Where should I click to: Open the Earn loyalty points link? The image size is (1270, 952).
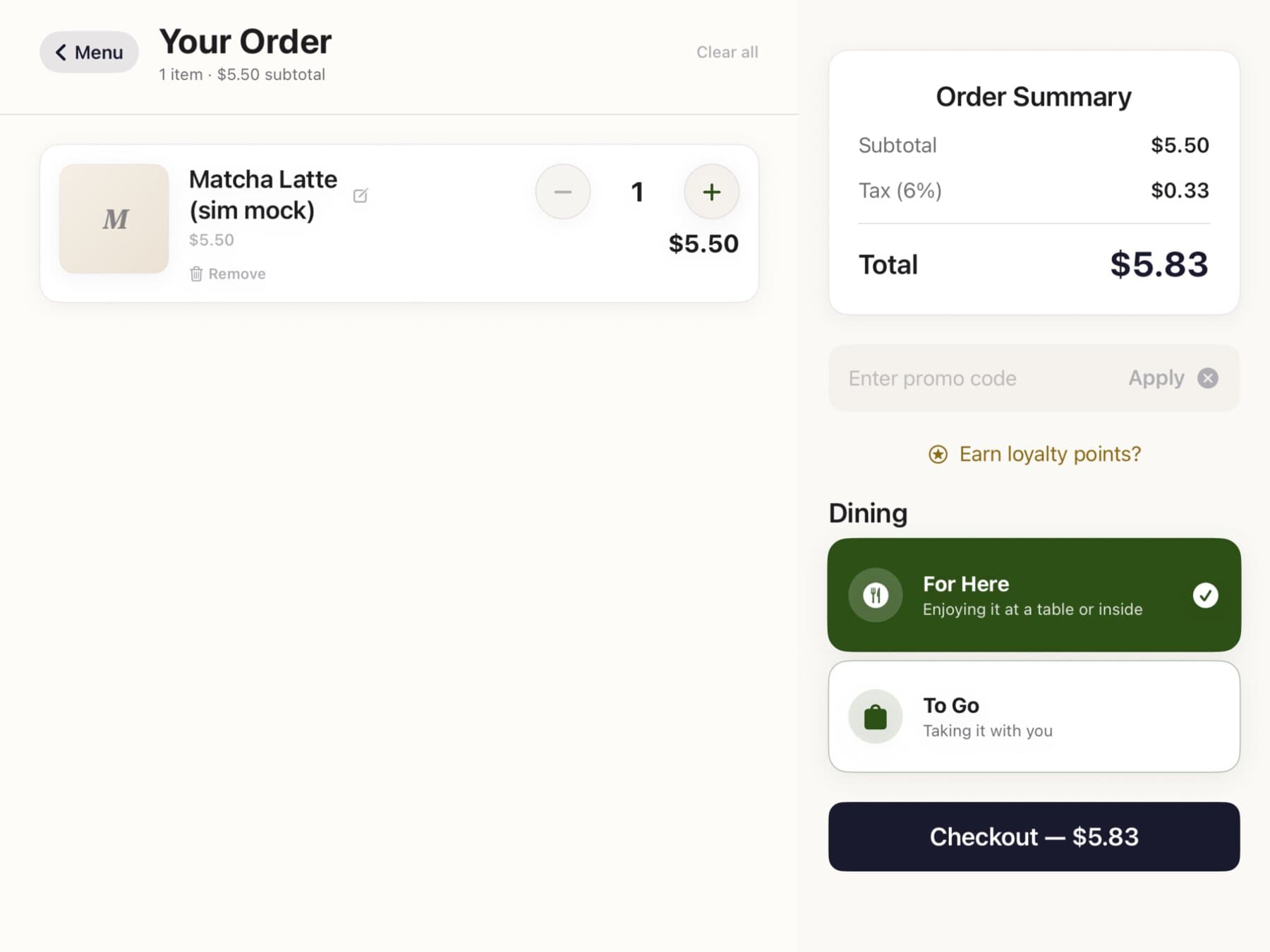click(1050, 454)
